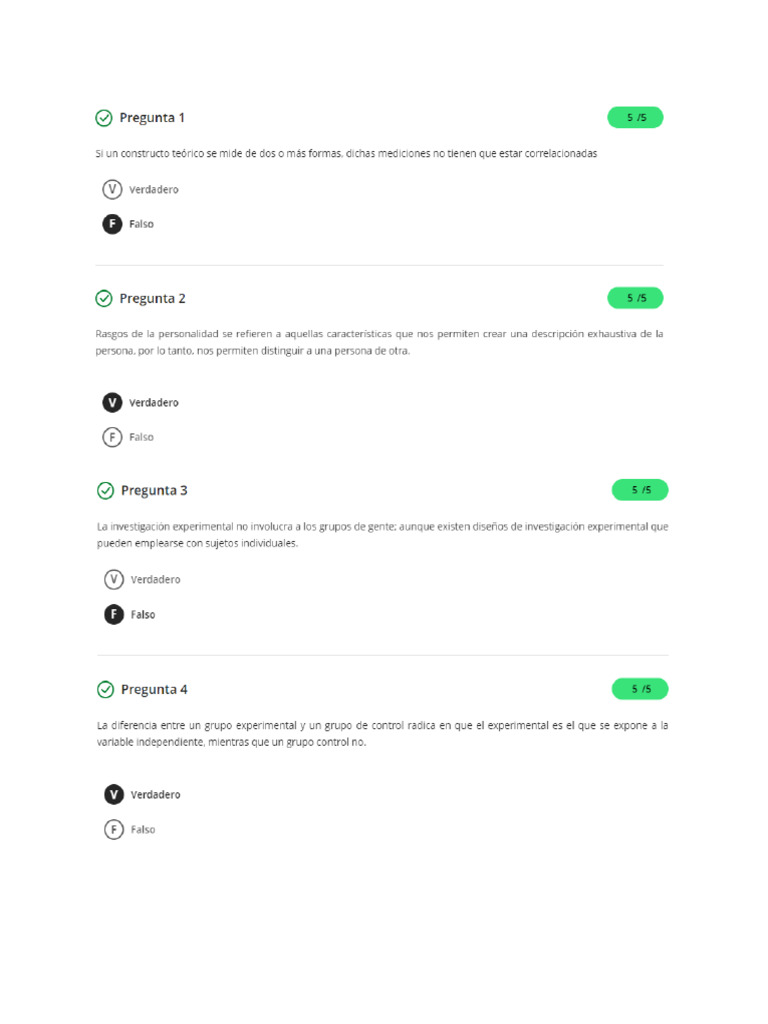Click the 5/5 score badge for Pregunta 4
Screen dimensions: 768x1024
[x=640, y=689]
